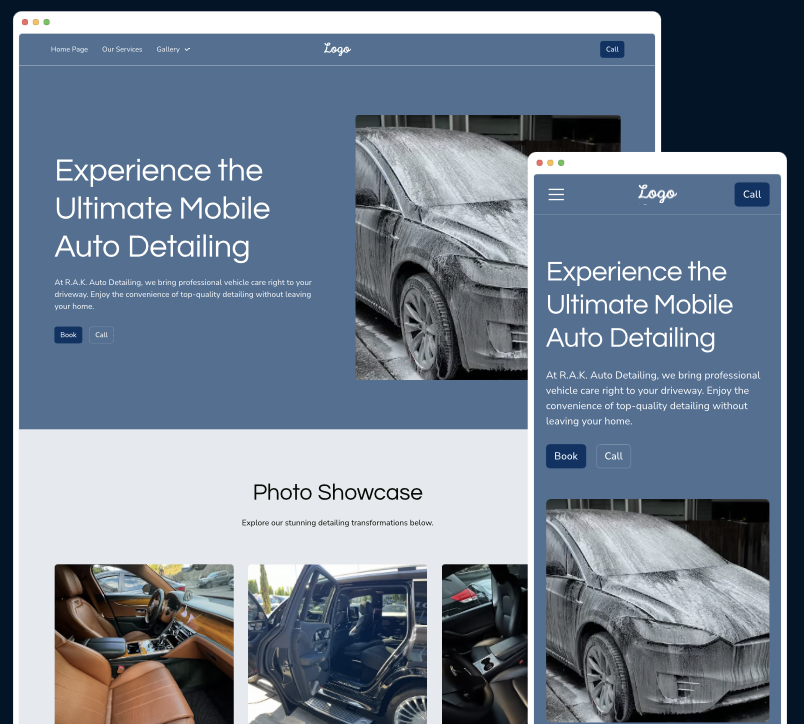Go to Our Services nav link
This screenshot has width=804, height=724.
[x=122, y=49]
